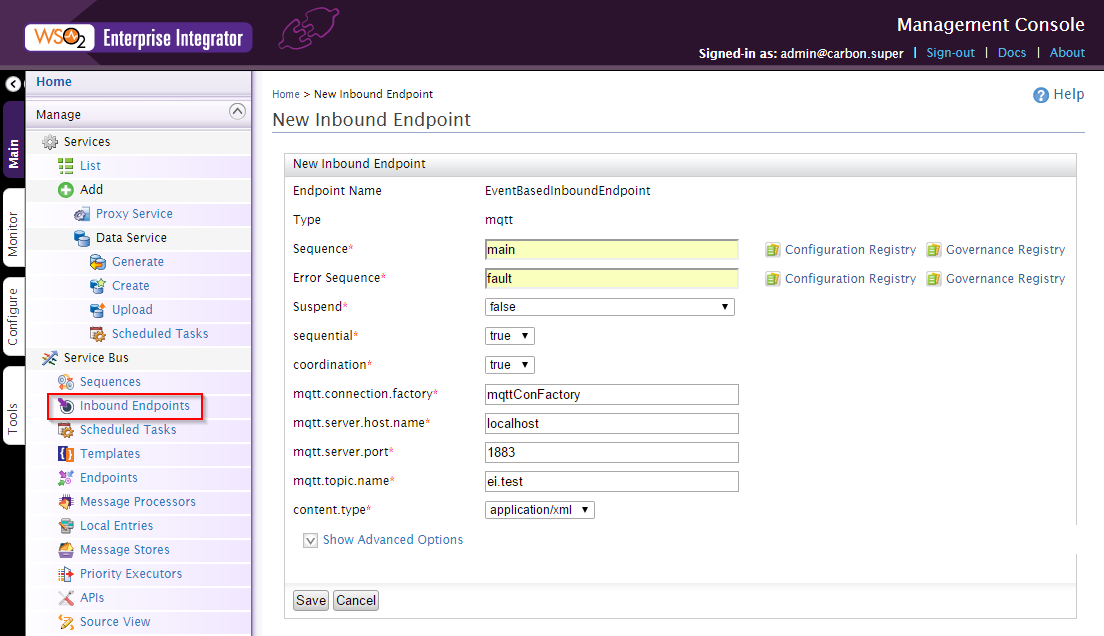
Task: Click the Message Processors icon
Action: [66, 502]
